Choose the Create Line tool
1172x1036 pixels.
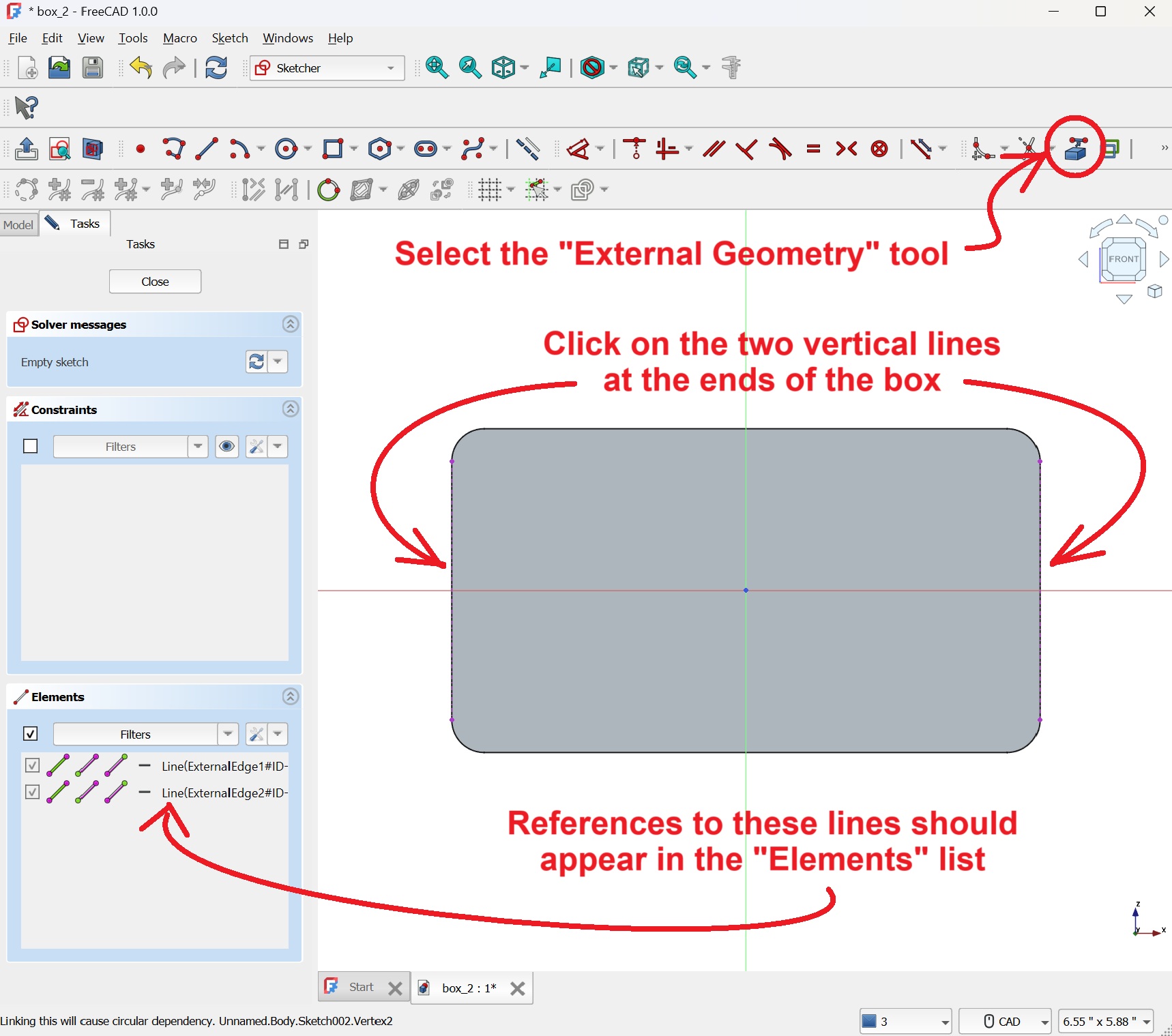point(206,149)
